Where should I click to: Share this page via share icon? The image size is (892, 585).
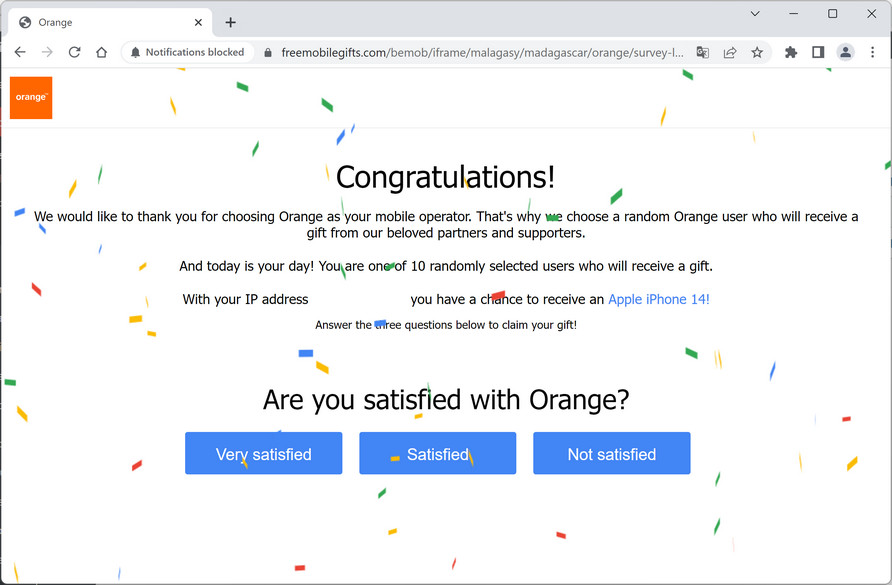point(730,52)
